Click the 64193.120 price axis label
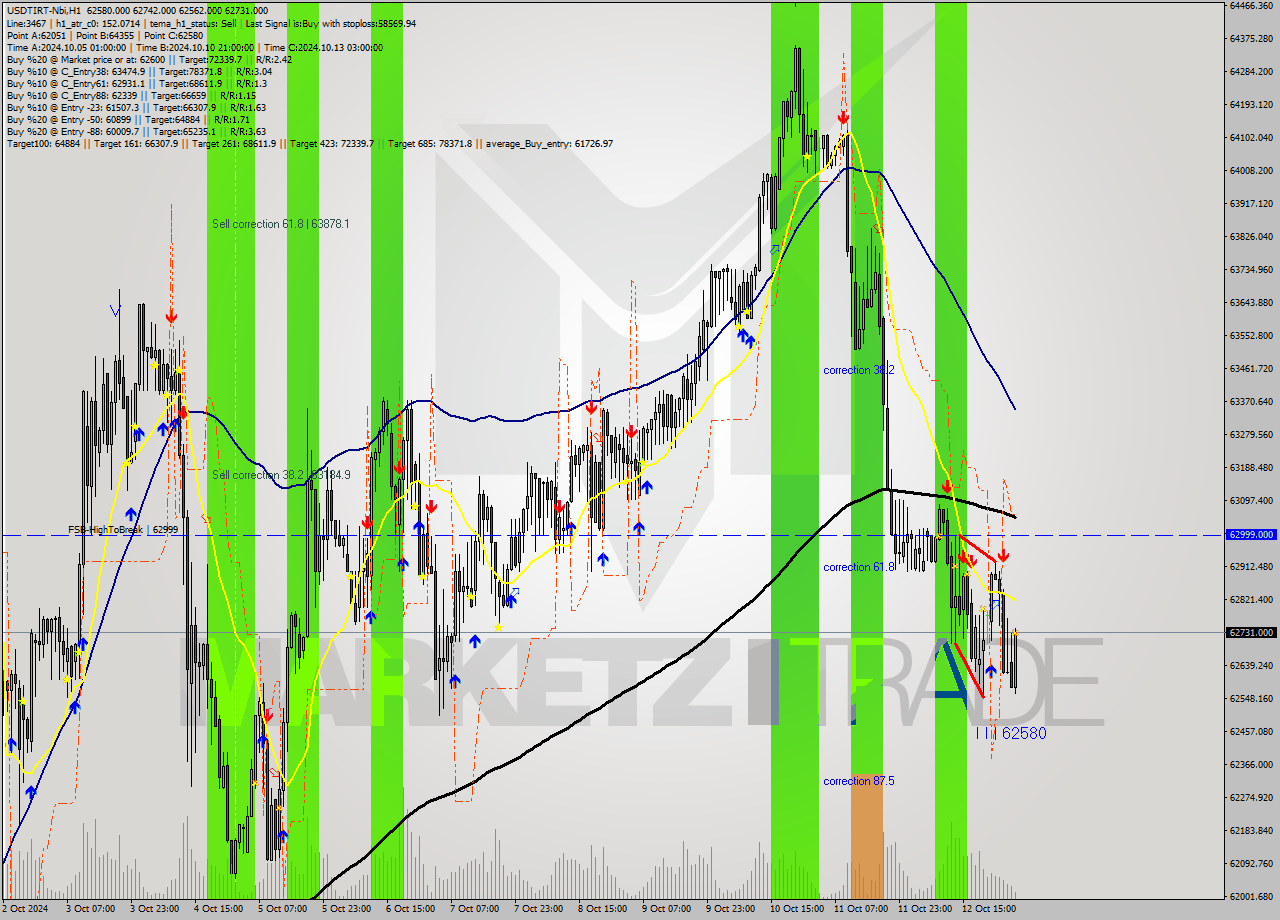Screen dimensions: 1280x920 [1251, 104]
